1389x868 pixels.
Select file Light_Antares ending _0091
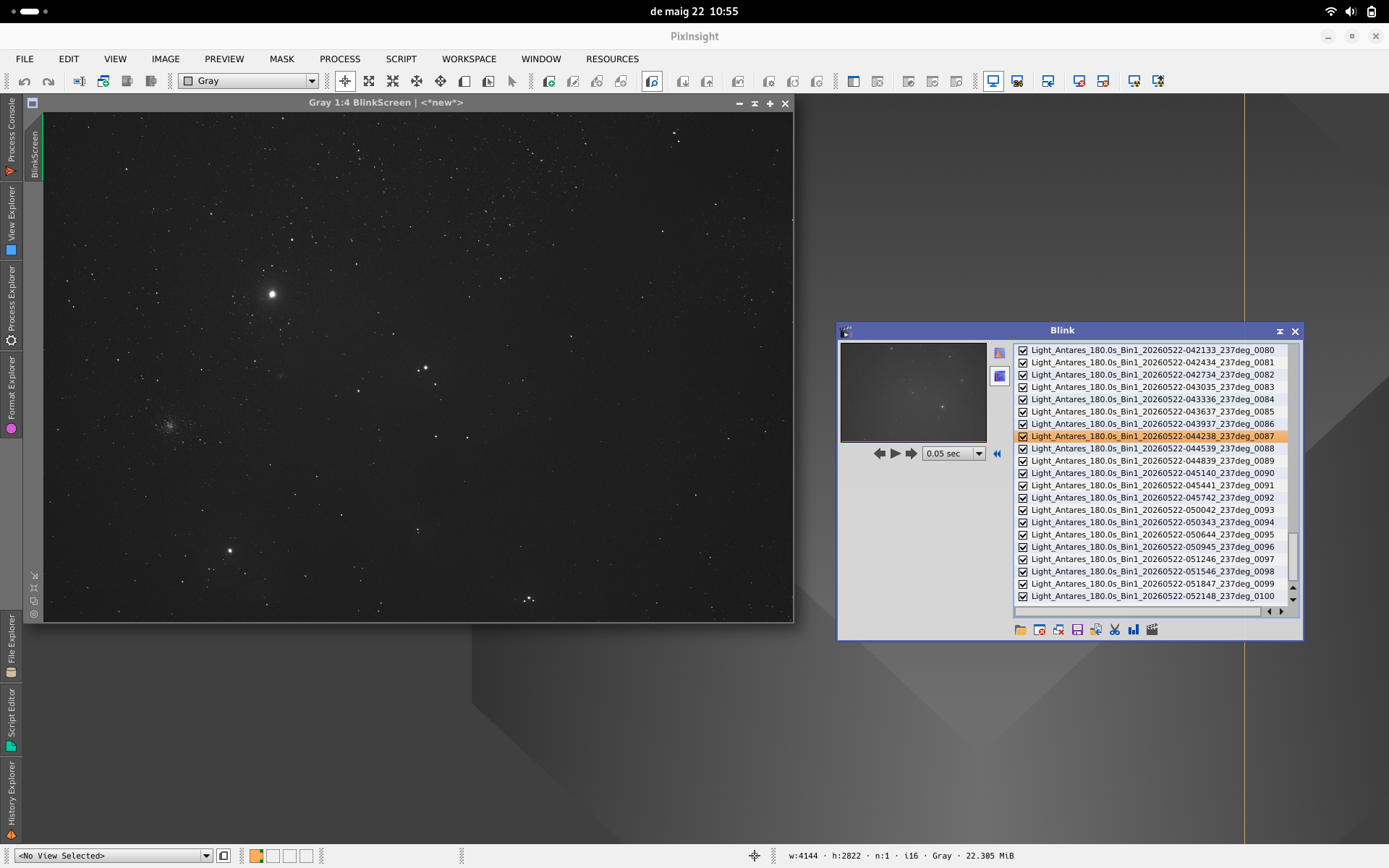coord(1152,486)
